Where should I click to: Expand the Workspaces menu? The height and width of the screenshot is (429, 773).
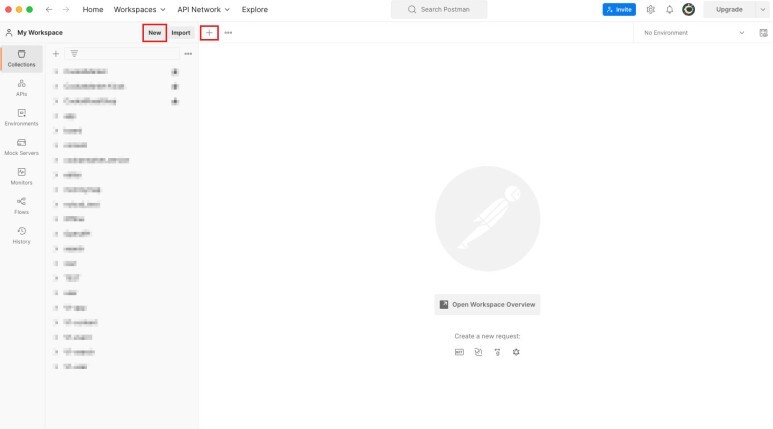[x=140, y=9]
